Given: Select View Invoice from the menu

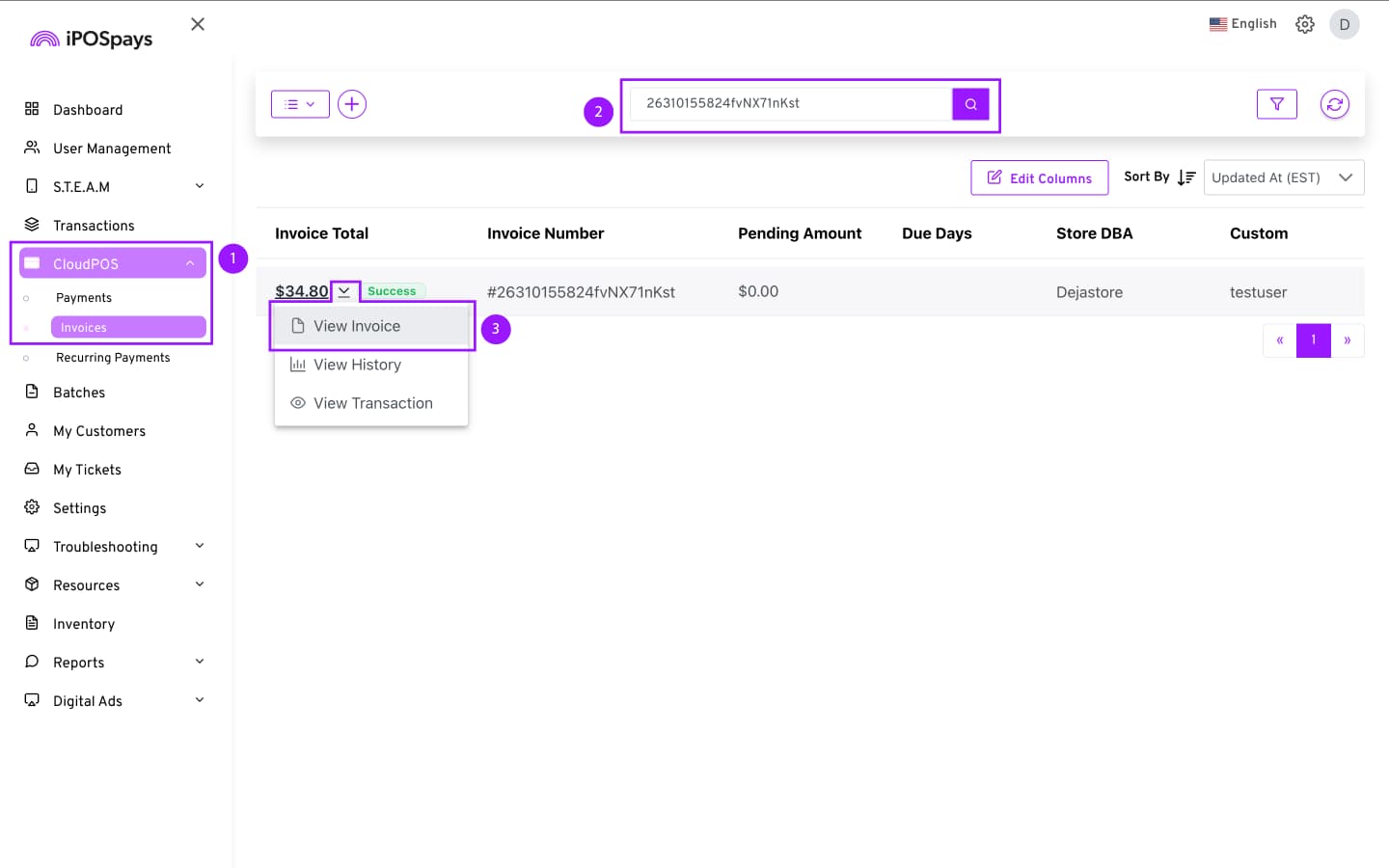Looking at the screenshot, I should (x=357, y=326).
